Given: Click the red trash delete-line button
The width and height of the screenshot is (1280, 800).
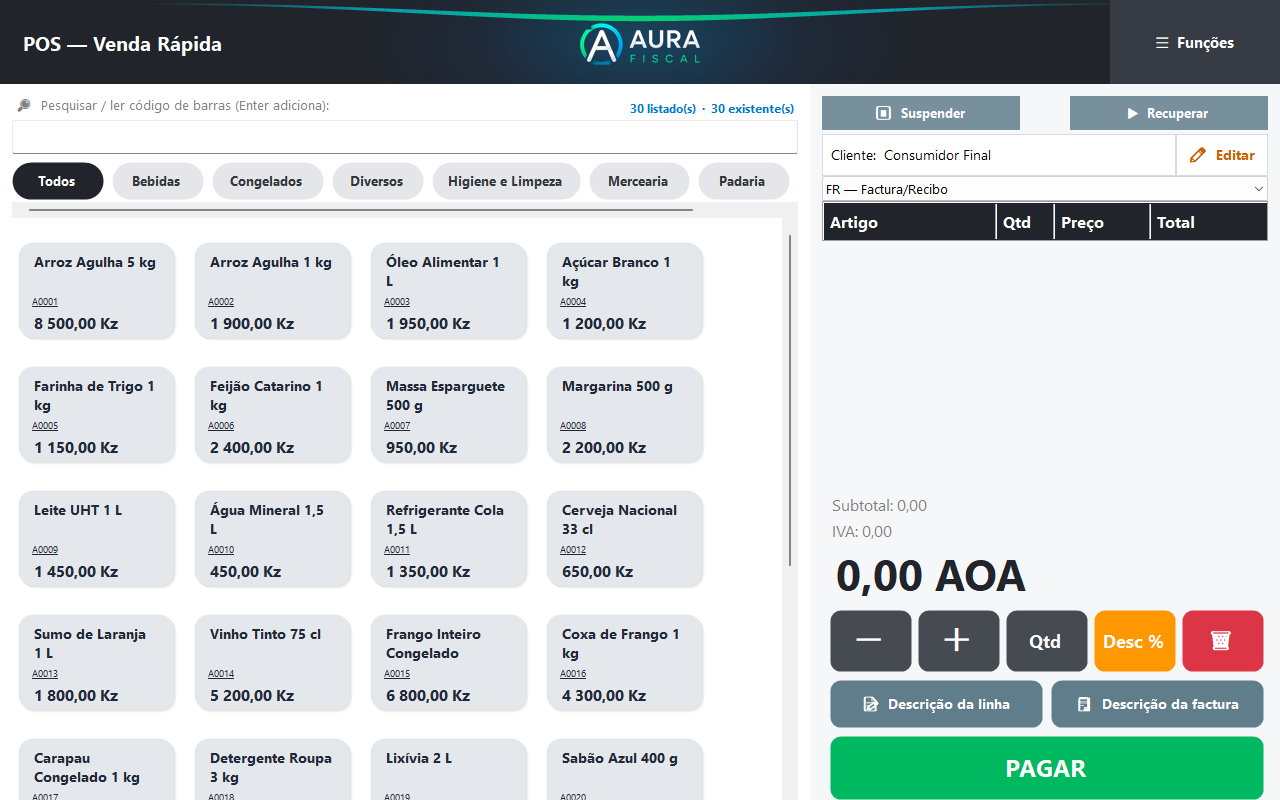Looking at the screenshot, I should pos(1222,641).
